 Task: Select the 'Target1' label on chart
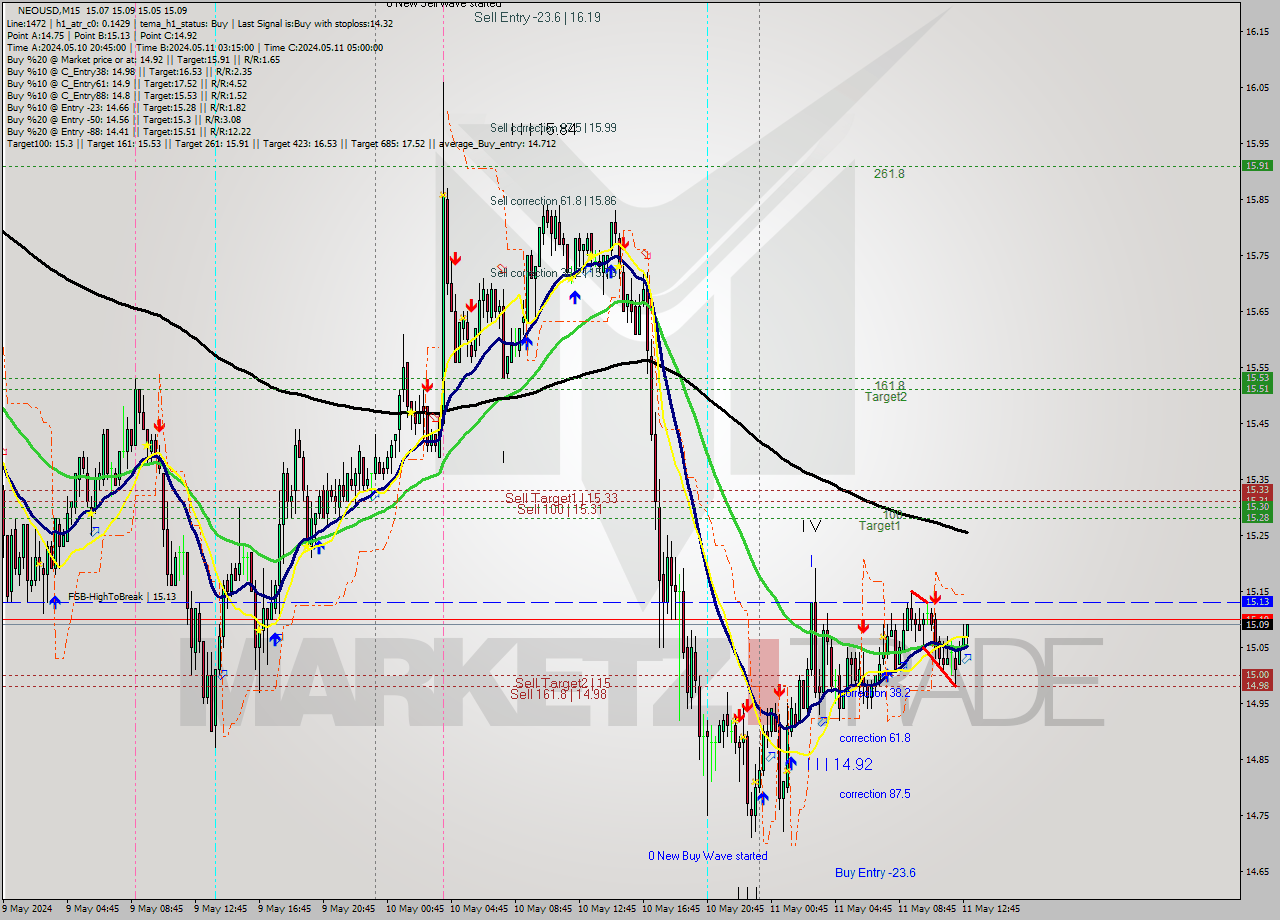(x=880, y=526)
